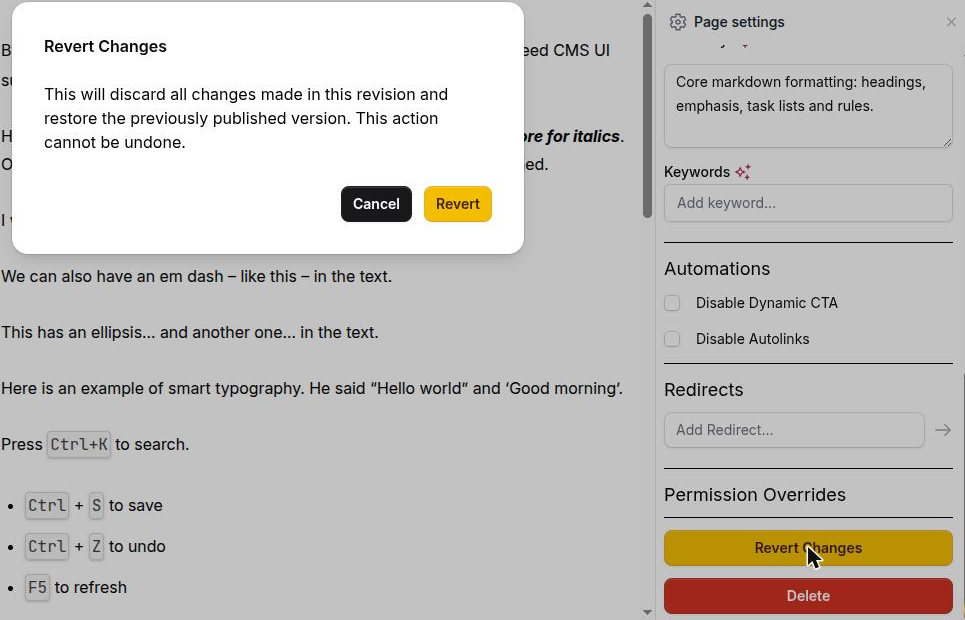Screen dimensions: 965x620
Task: Click the Redirects section heading
Action: 703,390
